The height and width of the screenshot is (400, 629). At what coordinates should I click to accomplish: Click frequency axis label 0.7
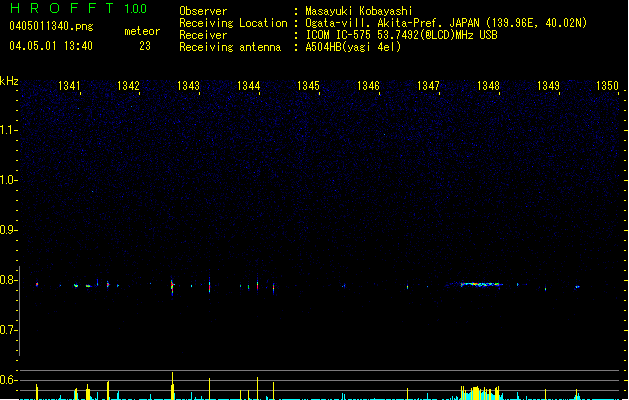coord(9,330)
